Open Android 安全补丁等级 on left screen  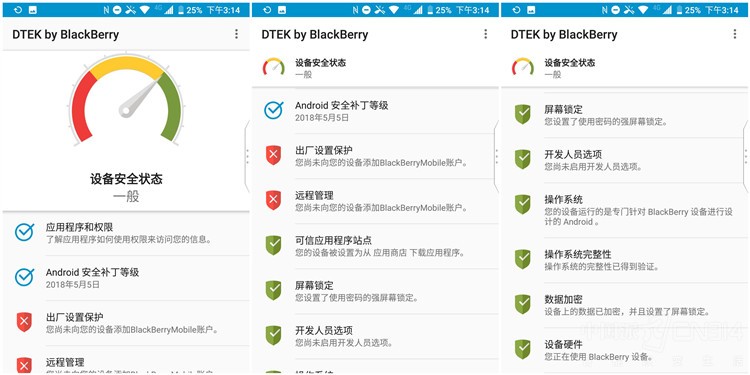pos(126,278)
